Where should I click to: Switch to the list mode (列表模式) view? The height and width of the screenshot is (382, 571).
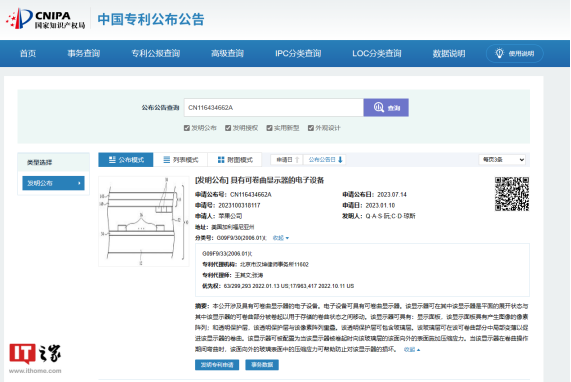click(181, 160)
